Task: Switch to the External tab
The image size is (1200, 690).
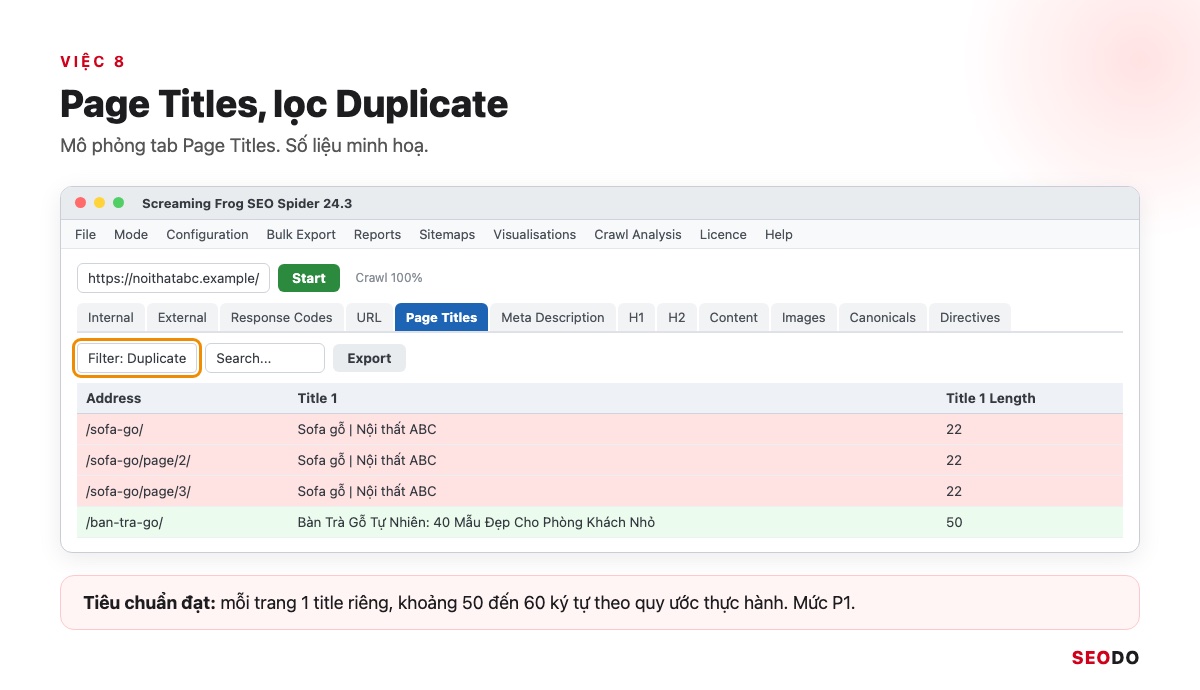Action: (182, 317)
